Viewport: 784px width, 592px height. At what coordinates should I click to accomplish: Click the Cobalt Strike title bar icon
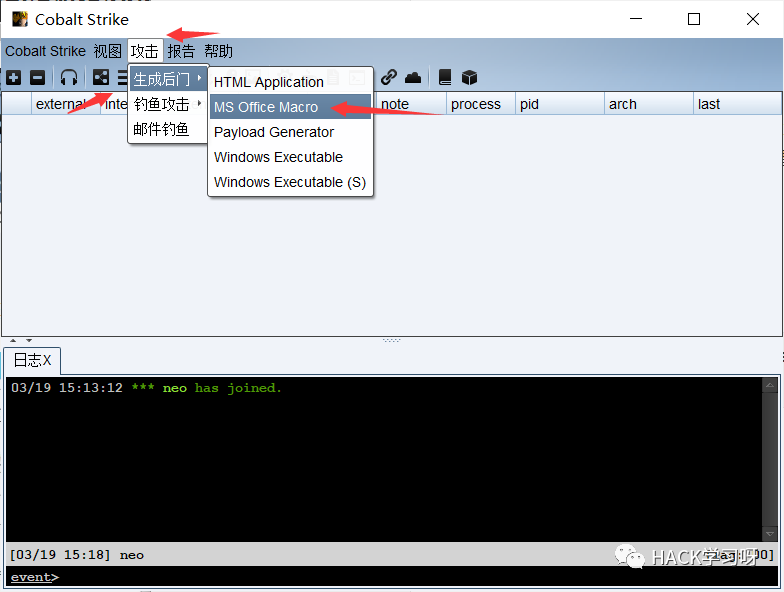click(x=20, y=19)
